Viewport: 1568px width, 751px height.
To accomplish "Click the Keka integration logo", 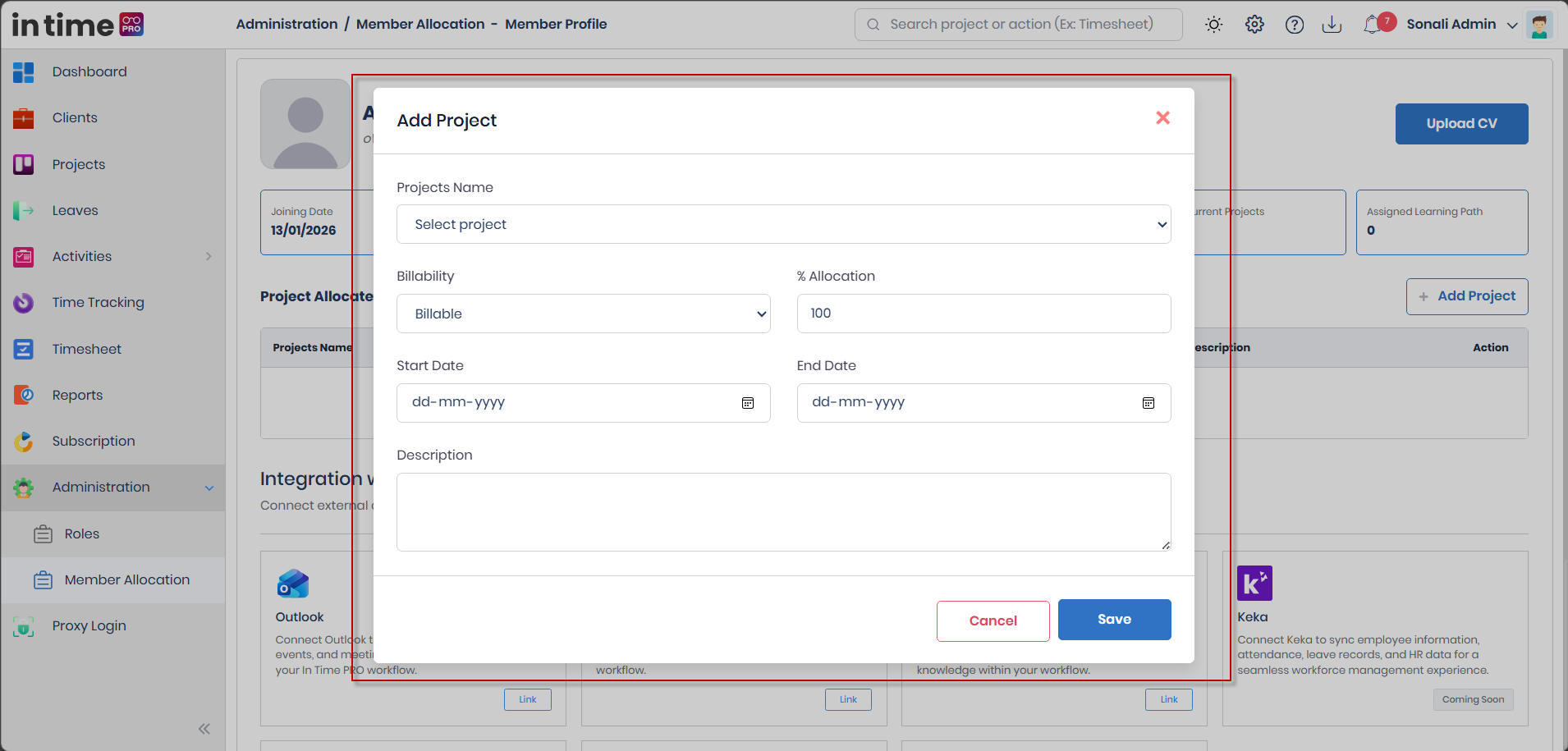I will click(x=1254, y=584).
